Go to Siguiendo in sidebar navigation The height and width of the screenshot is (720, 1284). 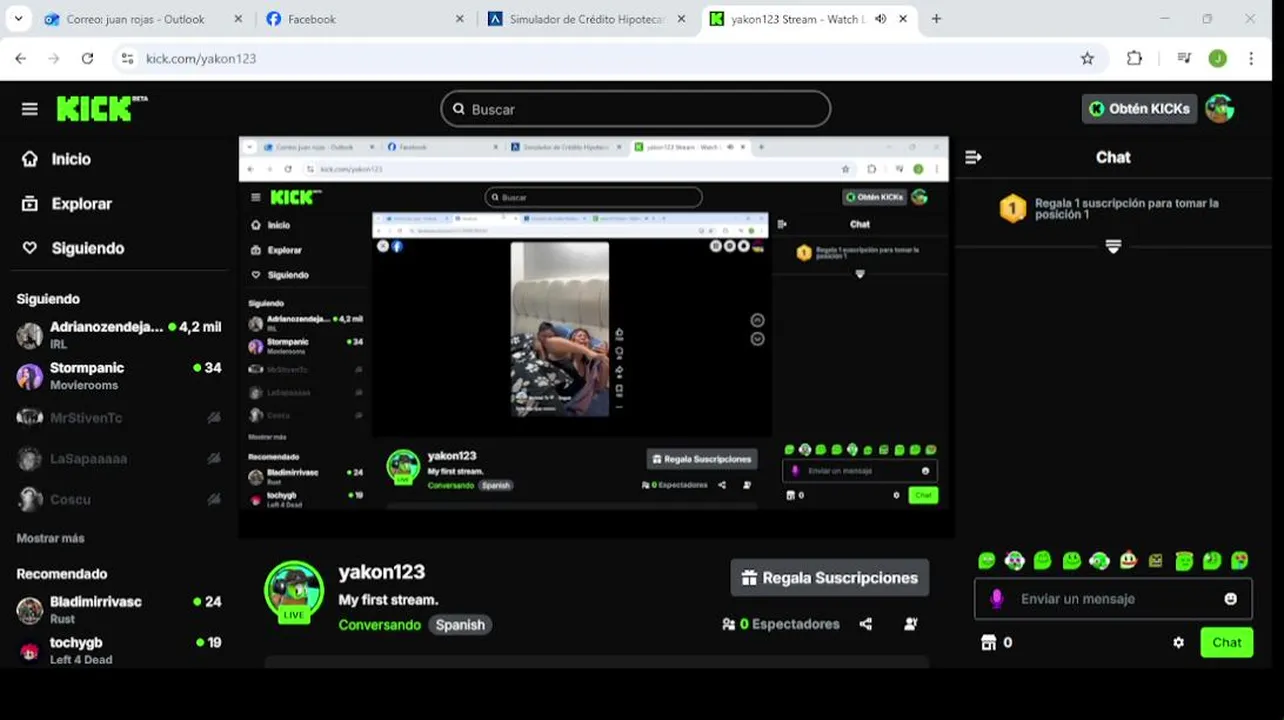pyautogui.click(x=73, y=248)
